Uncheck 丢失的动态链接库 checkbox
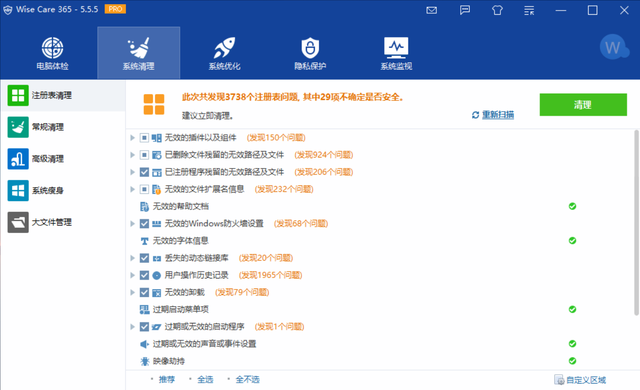 (144, 258)
